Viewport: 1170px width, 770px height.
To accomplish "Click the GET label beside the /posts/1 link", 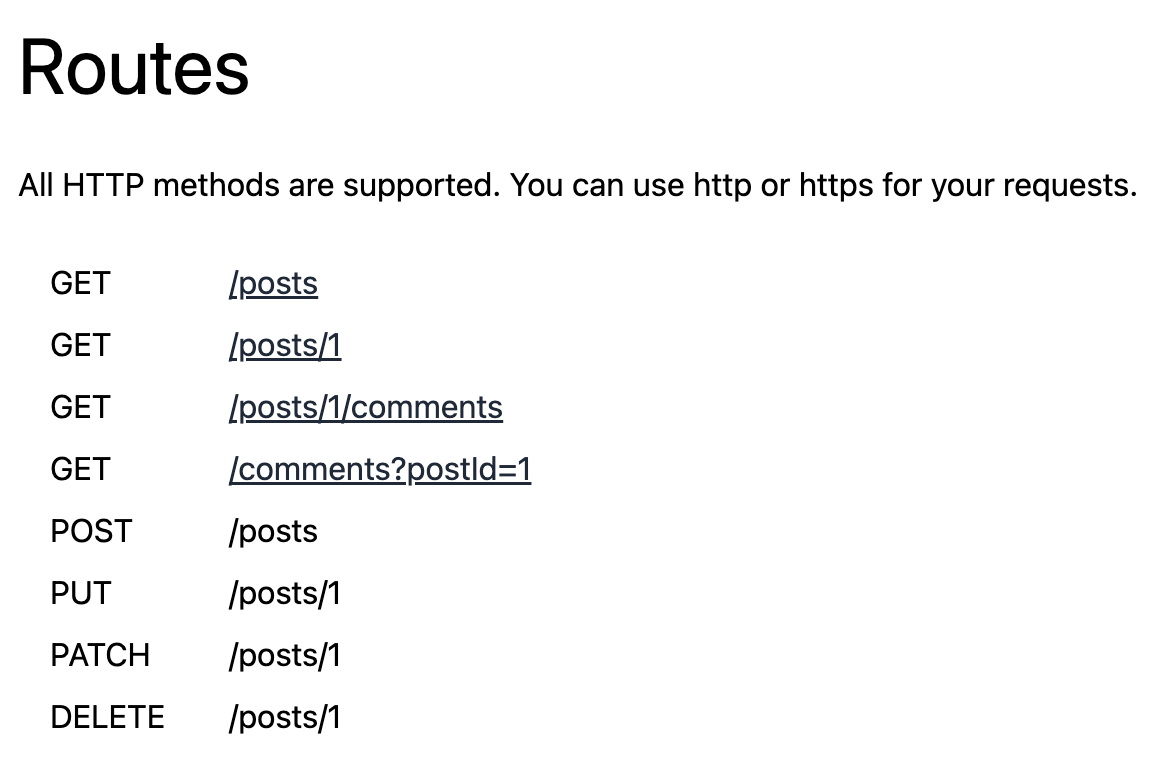I will (81, 345).
